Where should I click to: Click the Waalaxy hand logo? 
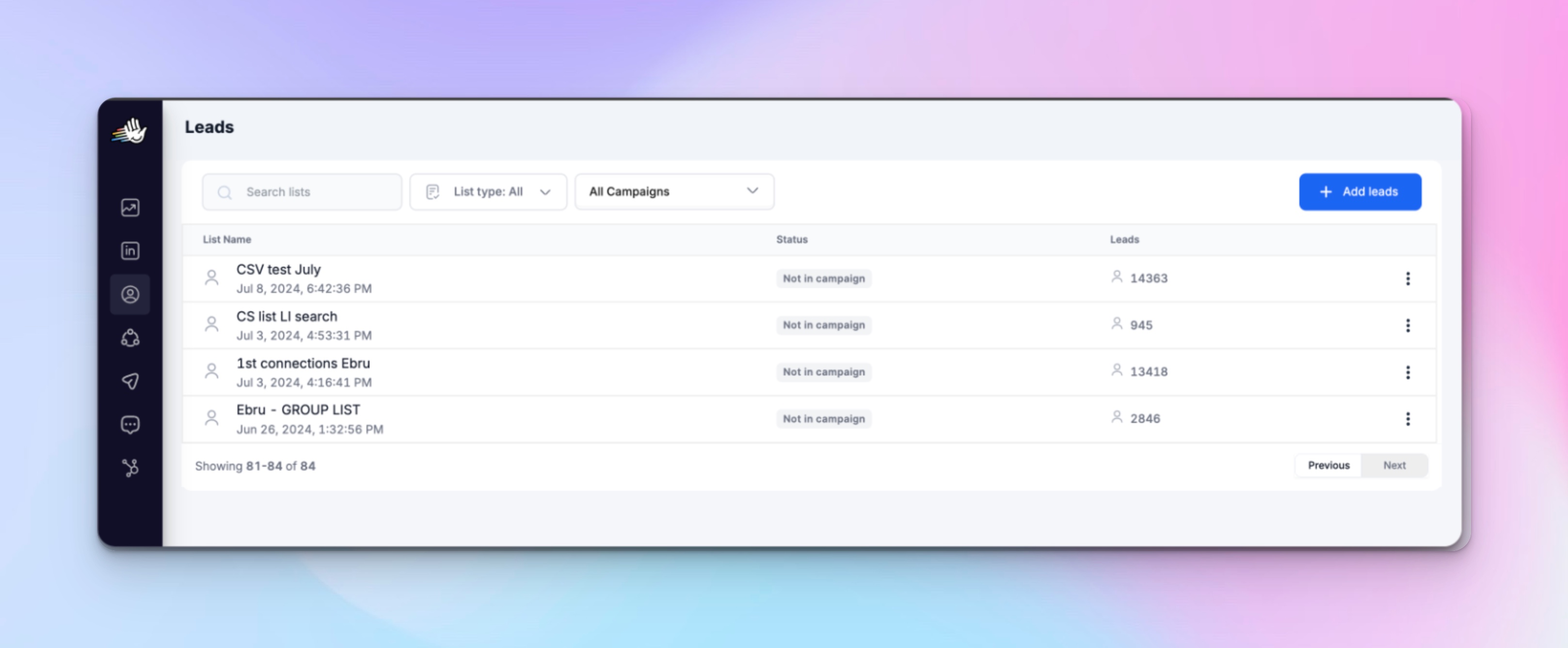tap(129, 131)
